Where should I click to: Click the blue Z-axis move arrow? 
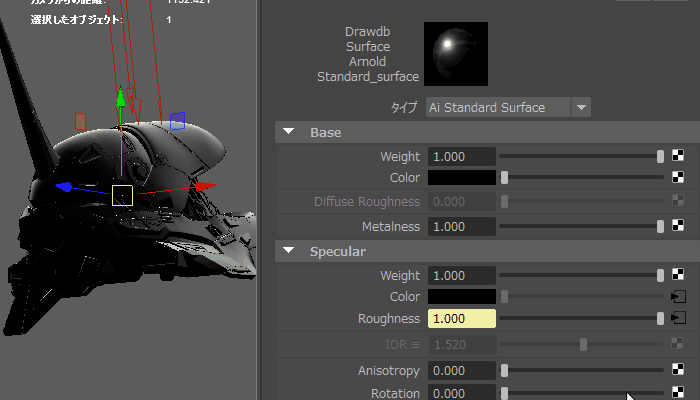(64, 187)
